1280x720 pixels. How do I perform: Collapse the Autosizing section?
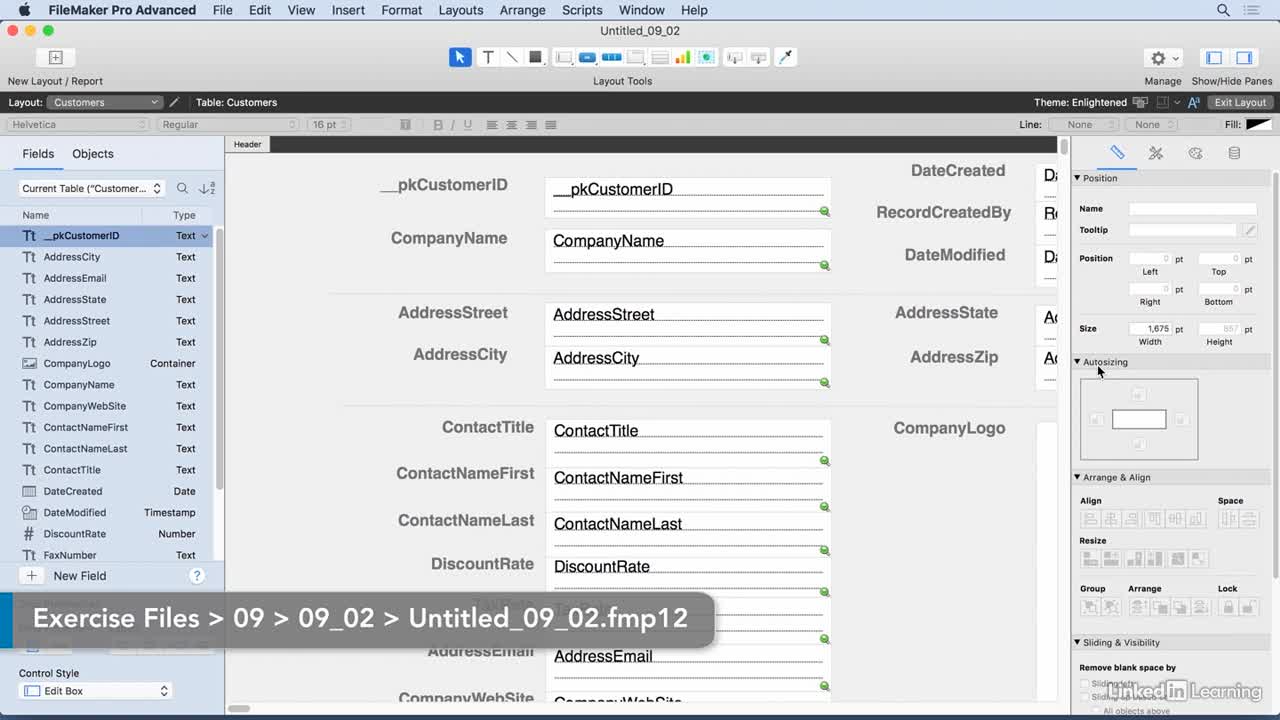click(x=1077, y=362)
